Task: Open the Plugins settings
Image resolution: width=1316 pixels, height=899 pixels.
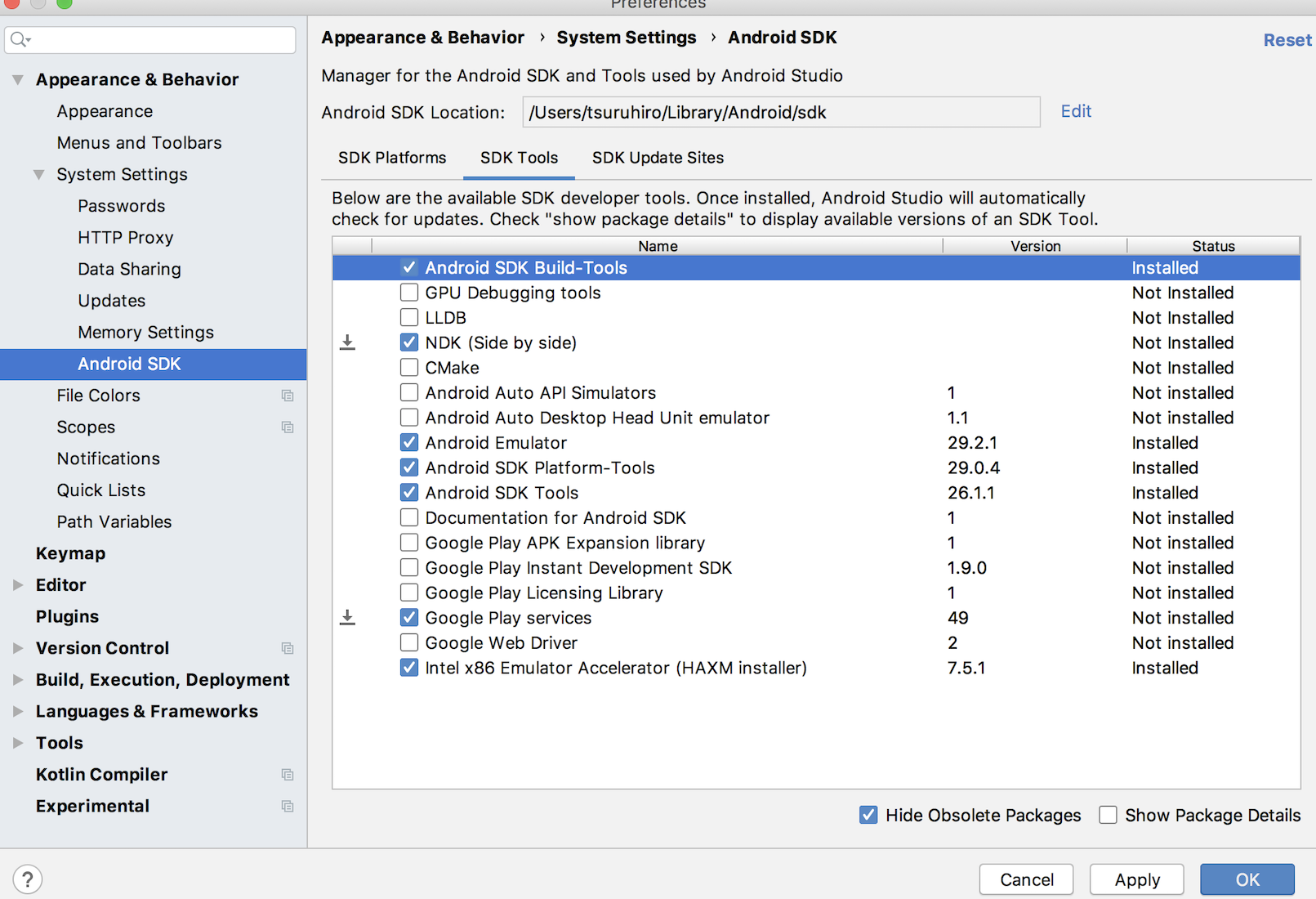Action: coord(67,617)
